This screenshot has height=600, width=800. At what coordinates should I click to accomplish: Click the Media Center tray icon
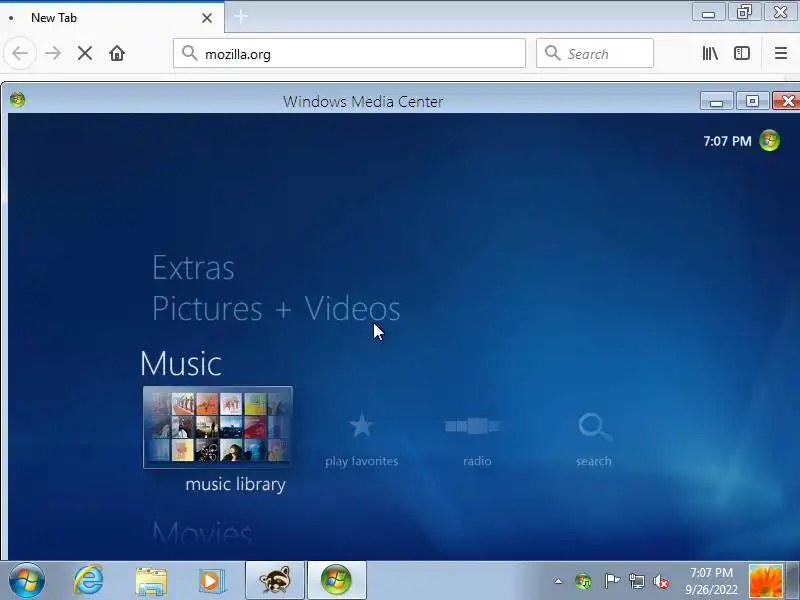click(583, 581)
